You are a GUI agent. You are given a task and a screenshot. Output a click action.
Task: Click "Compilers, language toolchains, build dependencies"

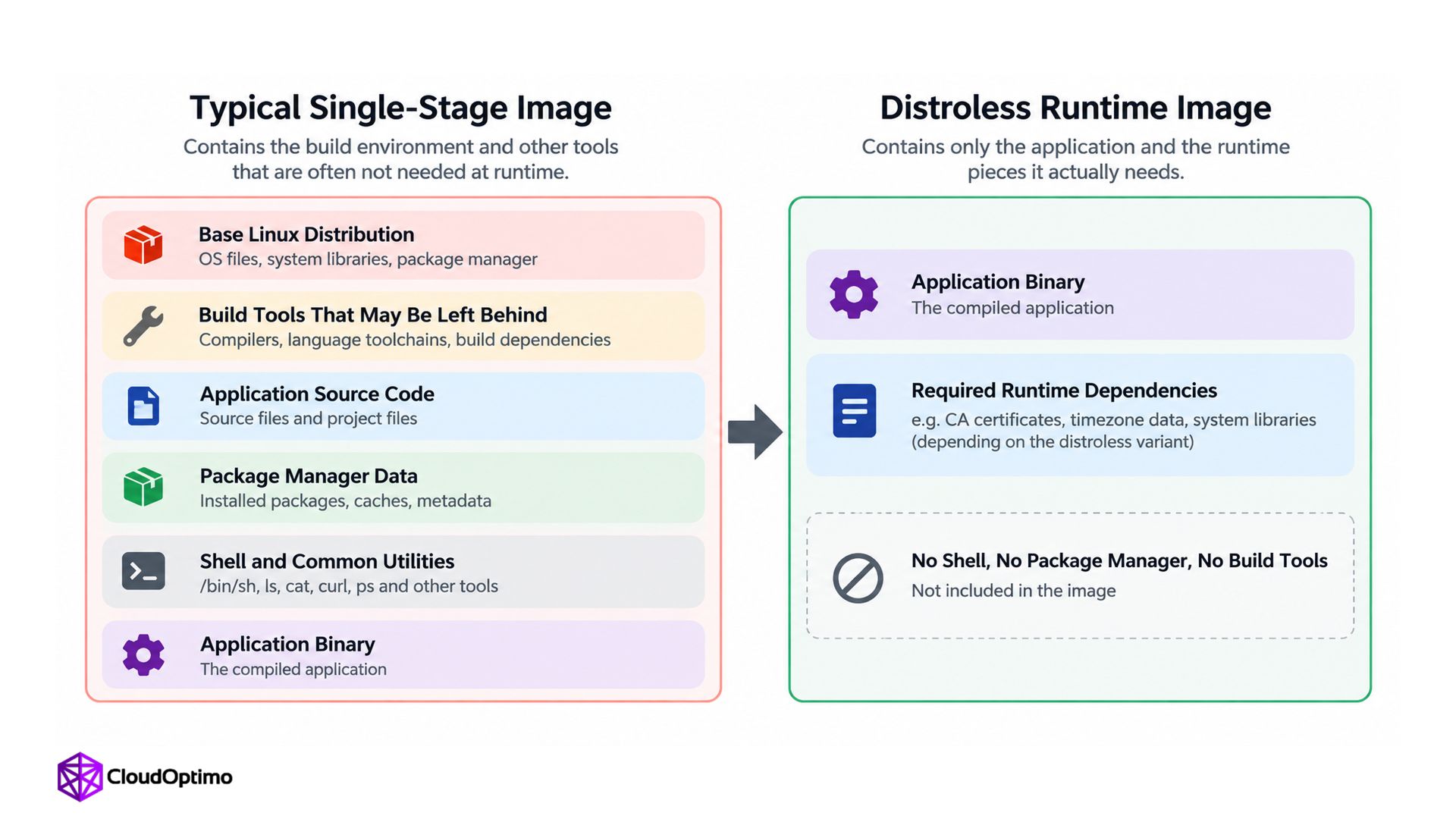point(405,340)
